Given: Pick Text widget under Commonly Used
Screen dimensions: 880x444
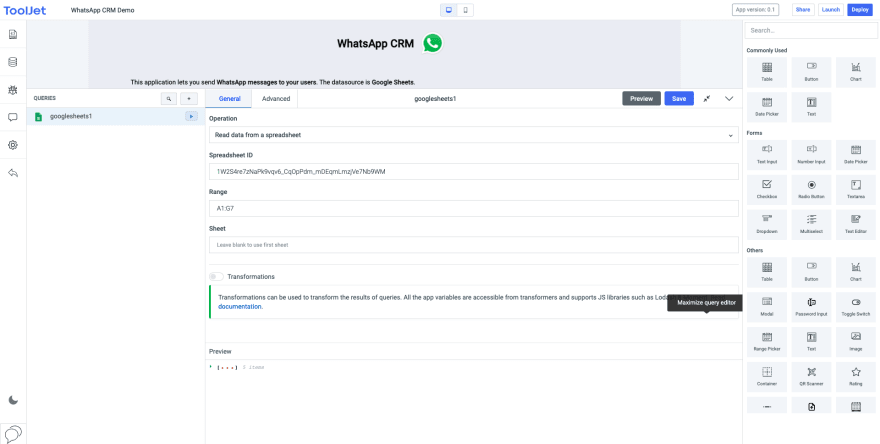Looking at the screenshot, I should [x=812, y=107].
